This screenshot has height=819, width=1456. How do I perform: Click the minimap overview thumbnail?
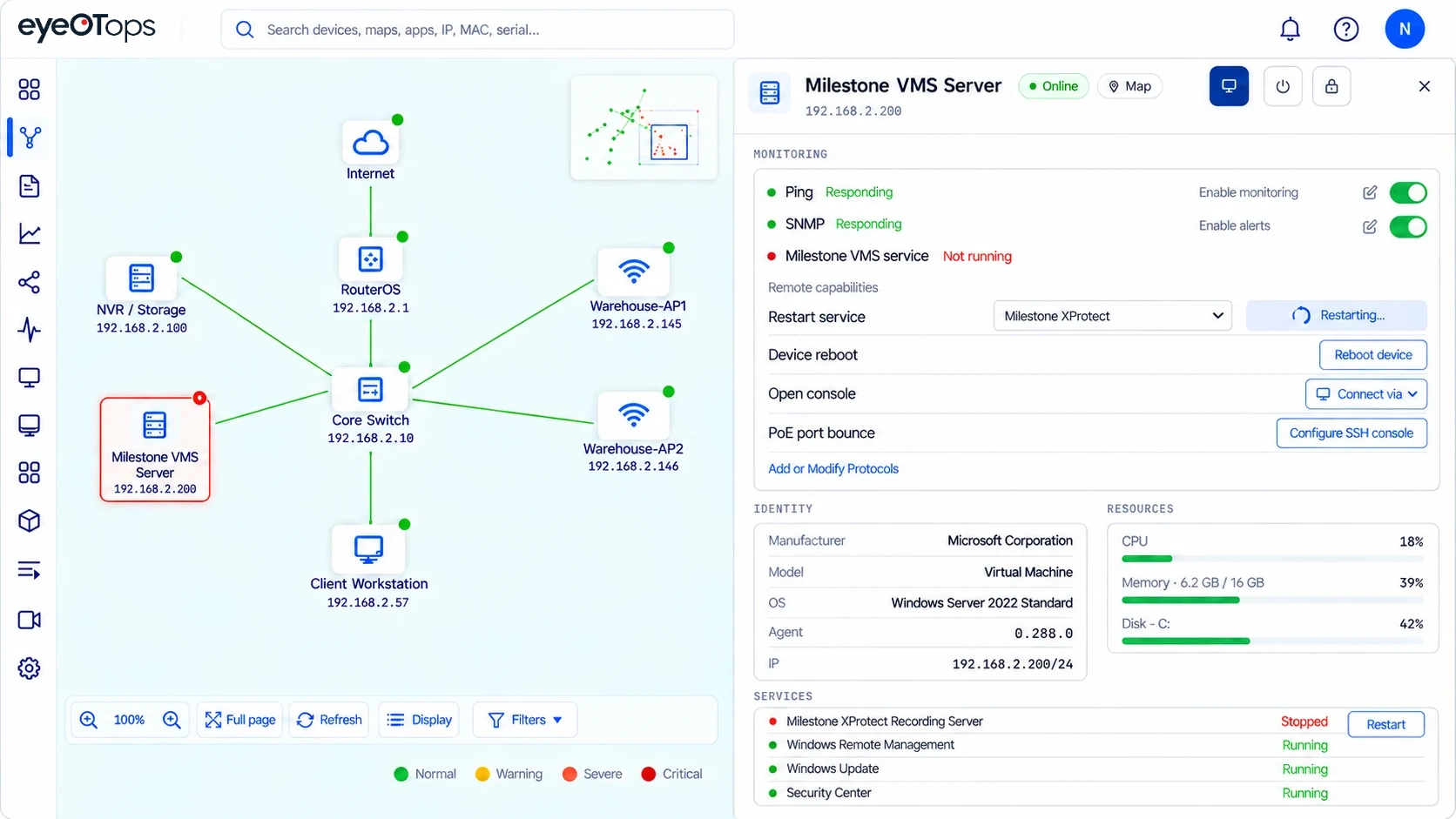(x=644, y=128)
